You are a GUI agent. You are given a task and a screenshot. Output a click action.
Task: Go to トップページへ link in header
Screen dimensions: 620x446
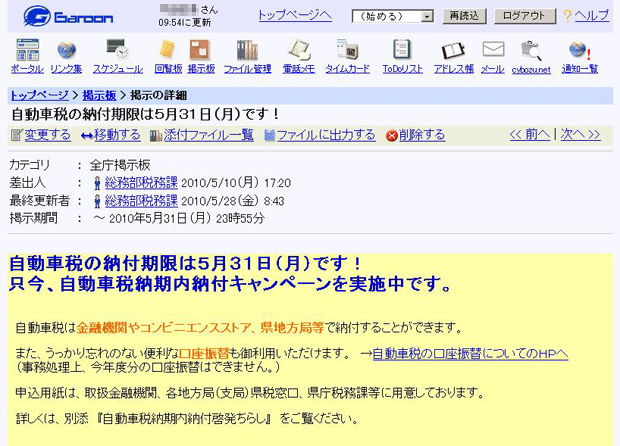pyautogui.click(x=295, y=15)
